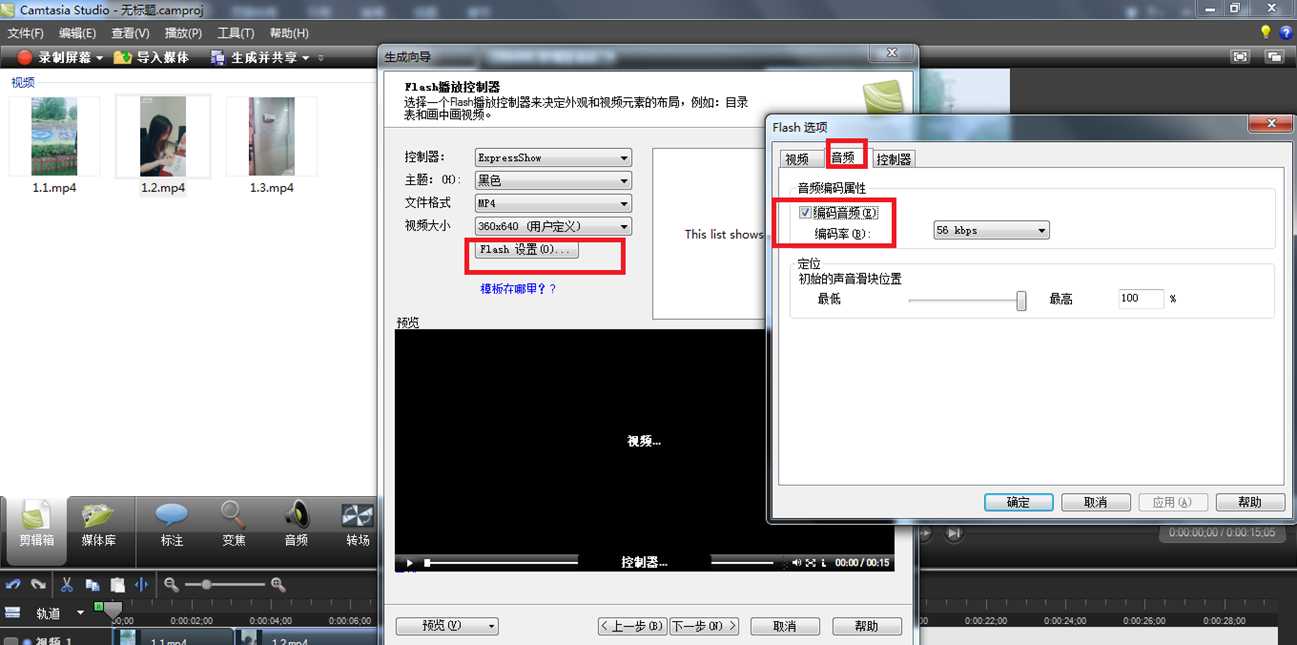
Task: Click volume icon in Flash preview controller
Action: point(797,563)
